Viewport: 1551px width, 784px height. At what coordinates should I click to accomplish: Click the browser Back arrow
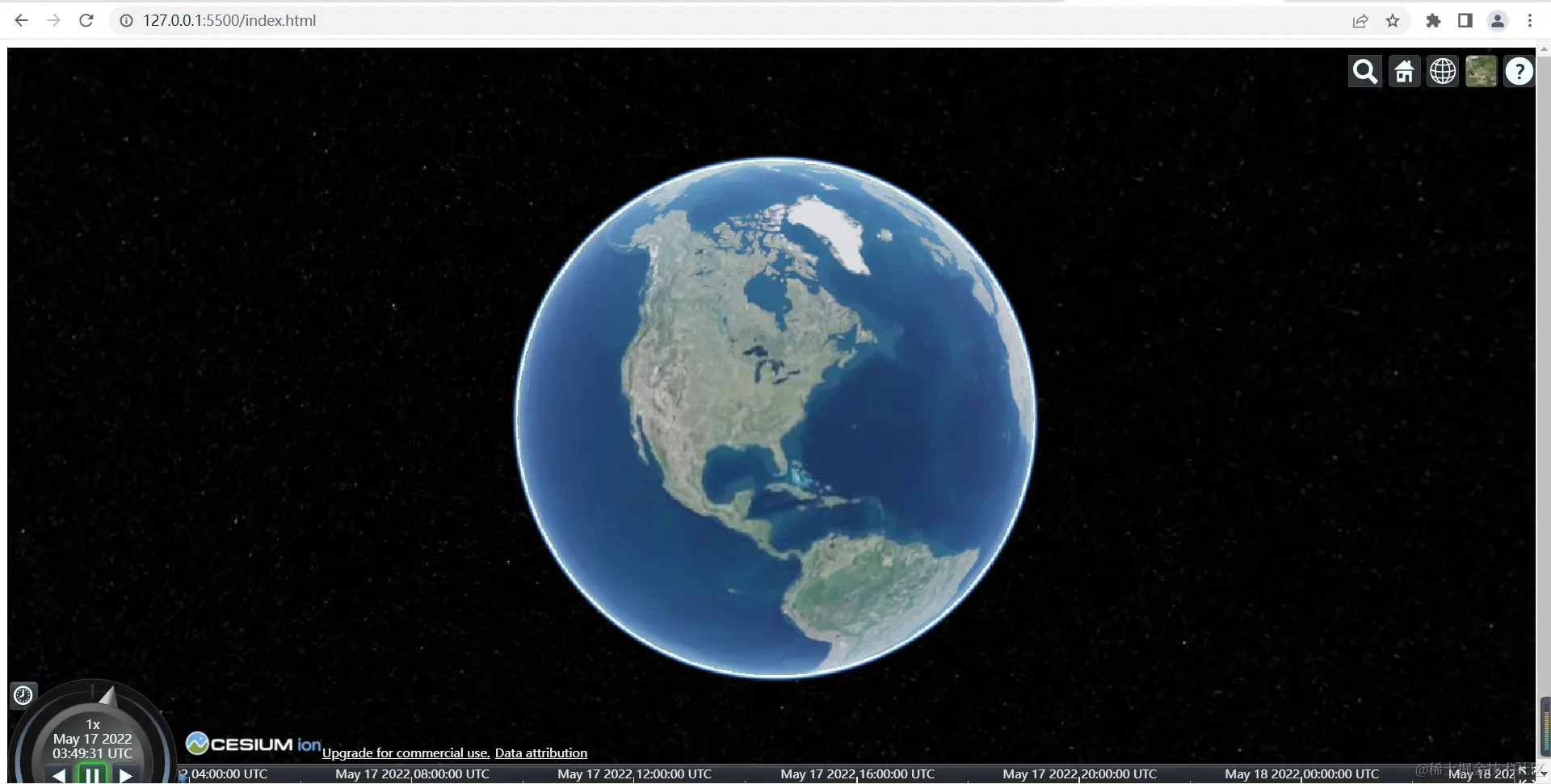(x=22, y=21)
